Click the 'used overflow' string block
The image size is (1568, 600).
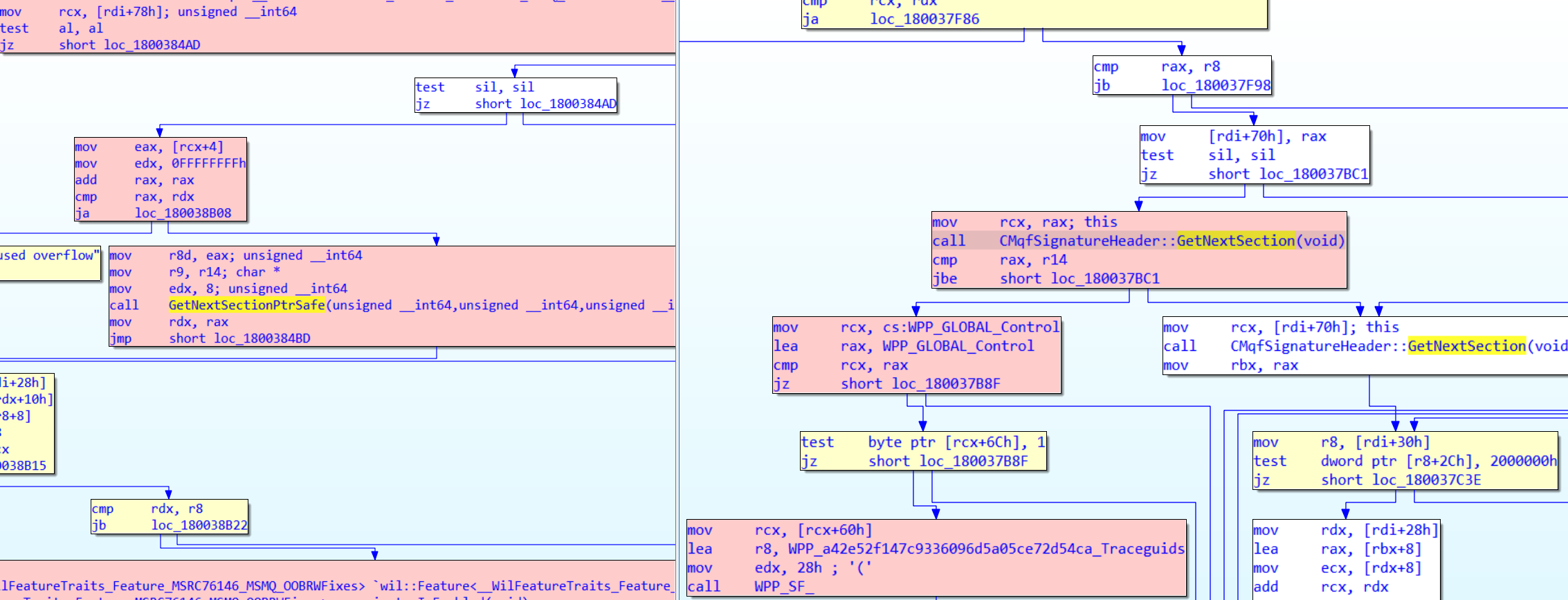coord(50,263)
